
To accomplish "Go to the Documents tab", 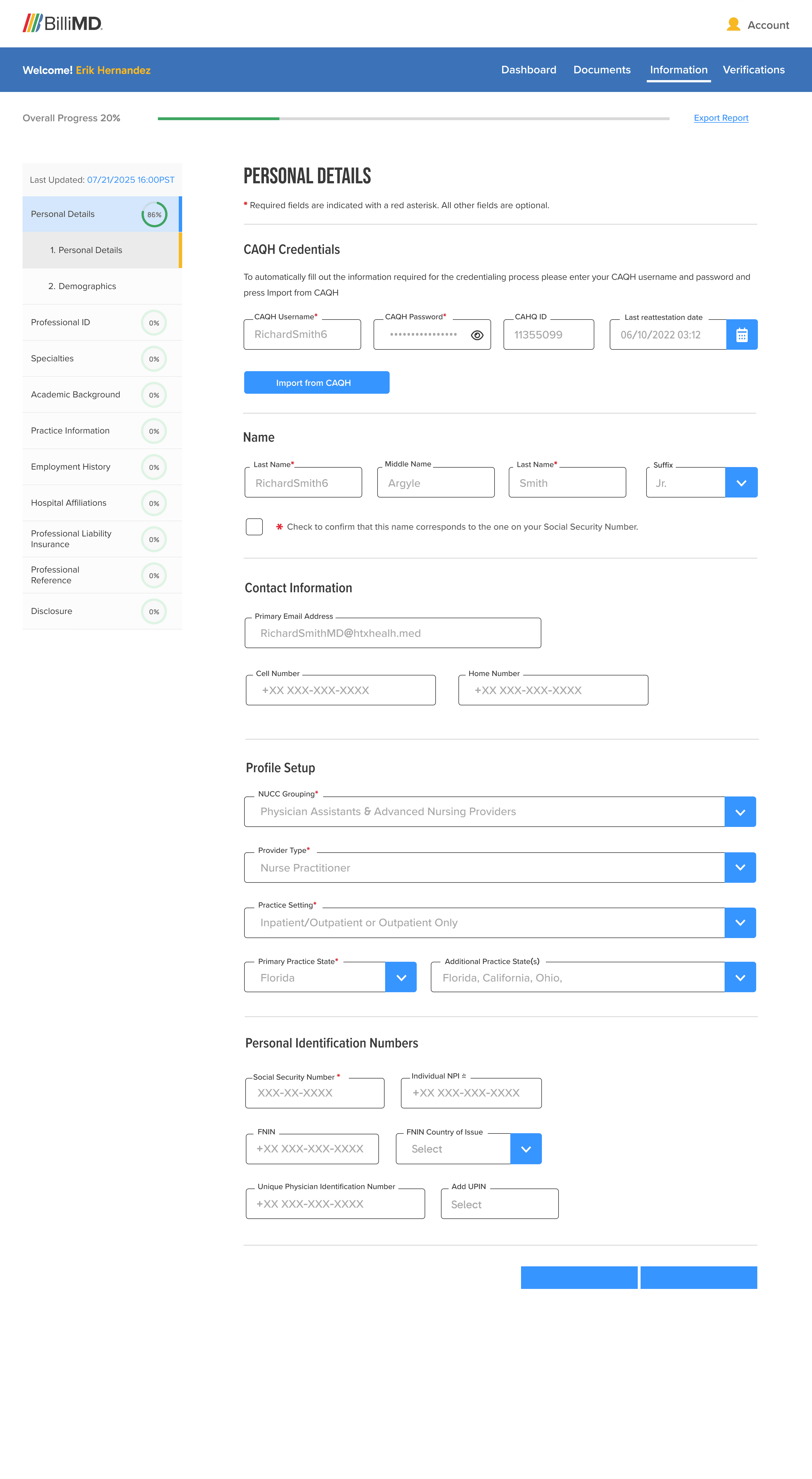I will [x=602, y=70].
